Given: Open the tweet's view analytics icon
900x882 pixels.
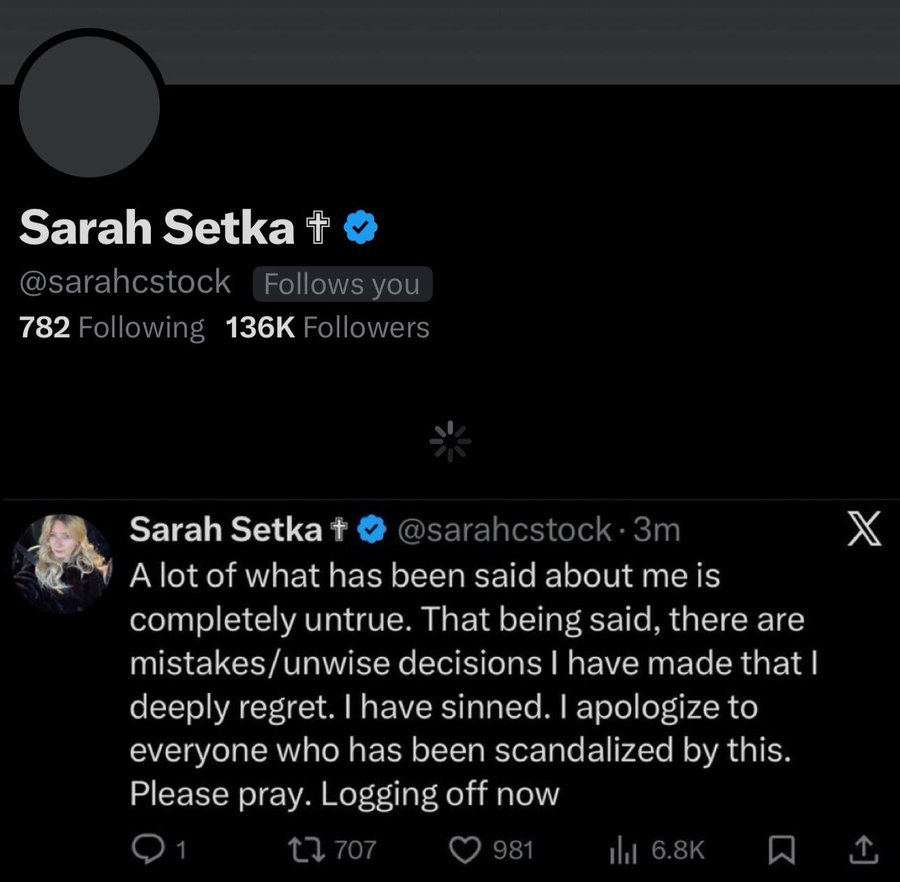Looking at the screenshot, I should (x=620, y=850).
